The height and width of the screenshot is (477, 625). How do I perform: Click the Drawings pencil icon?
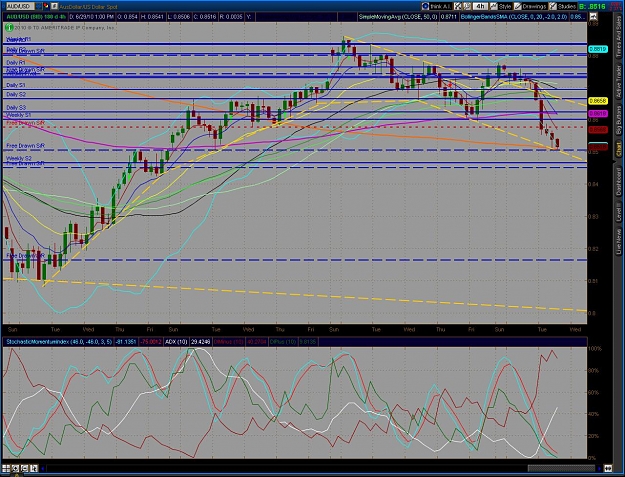(x=518, y=6)
